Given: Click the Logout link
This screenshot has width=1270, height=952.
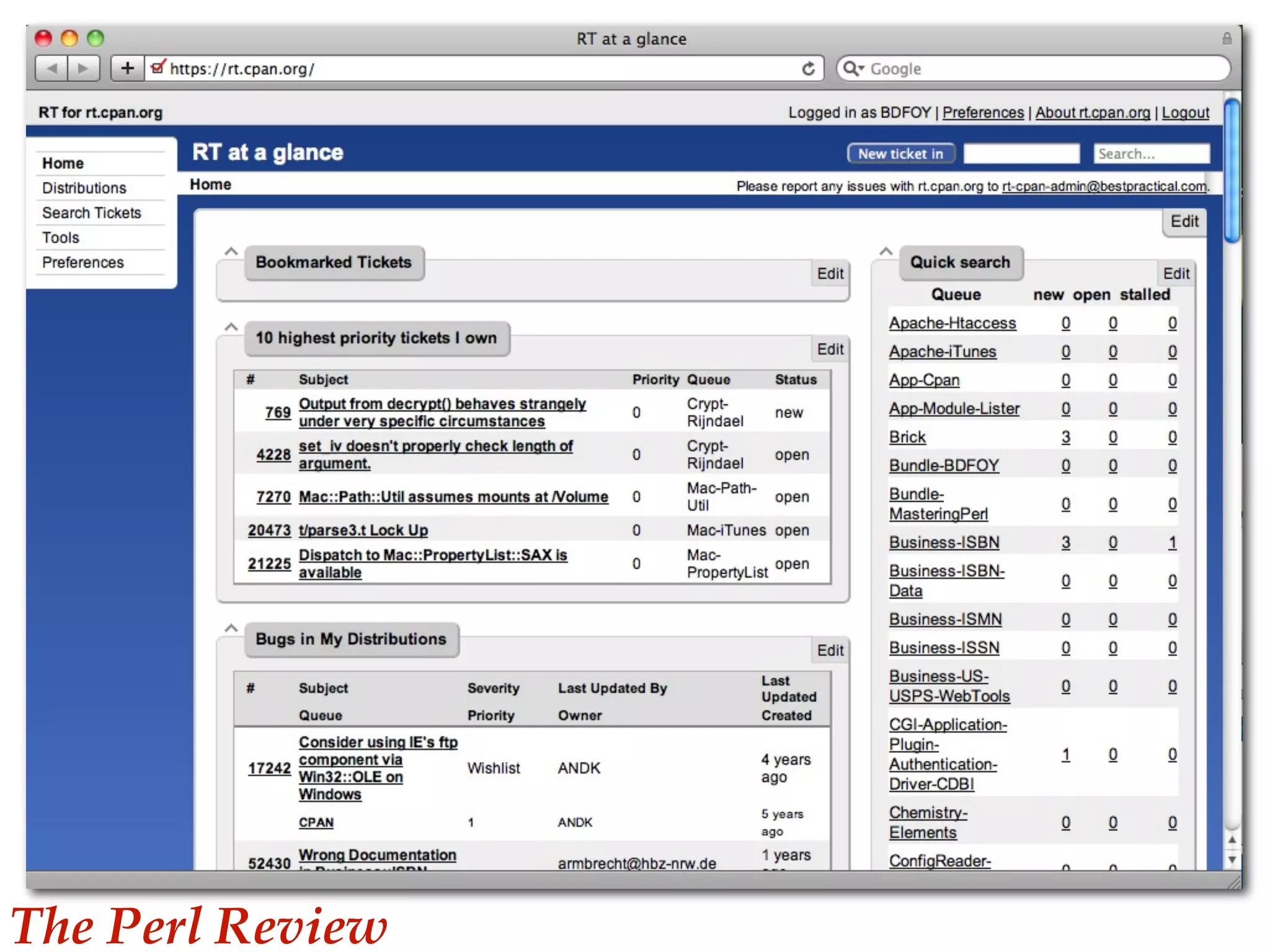Looking at the screenshot, I should tap(1185, 113).
